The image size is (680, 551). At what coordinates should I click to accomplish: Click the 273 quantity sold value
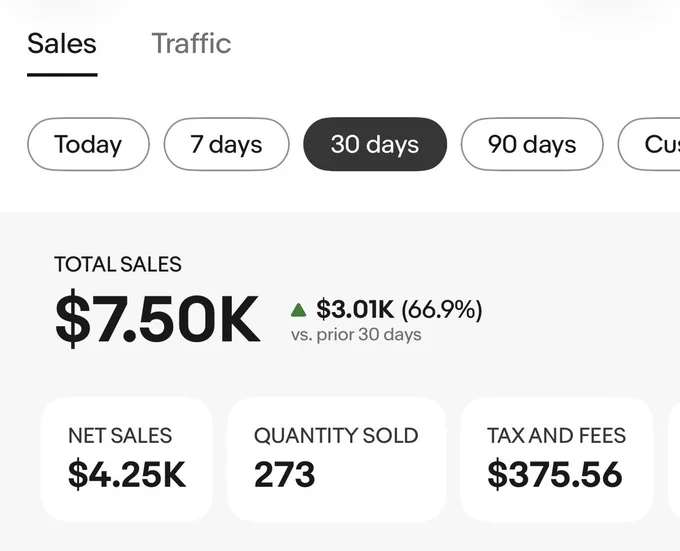click(284, 475)
